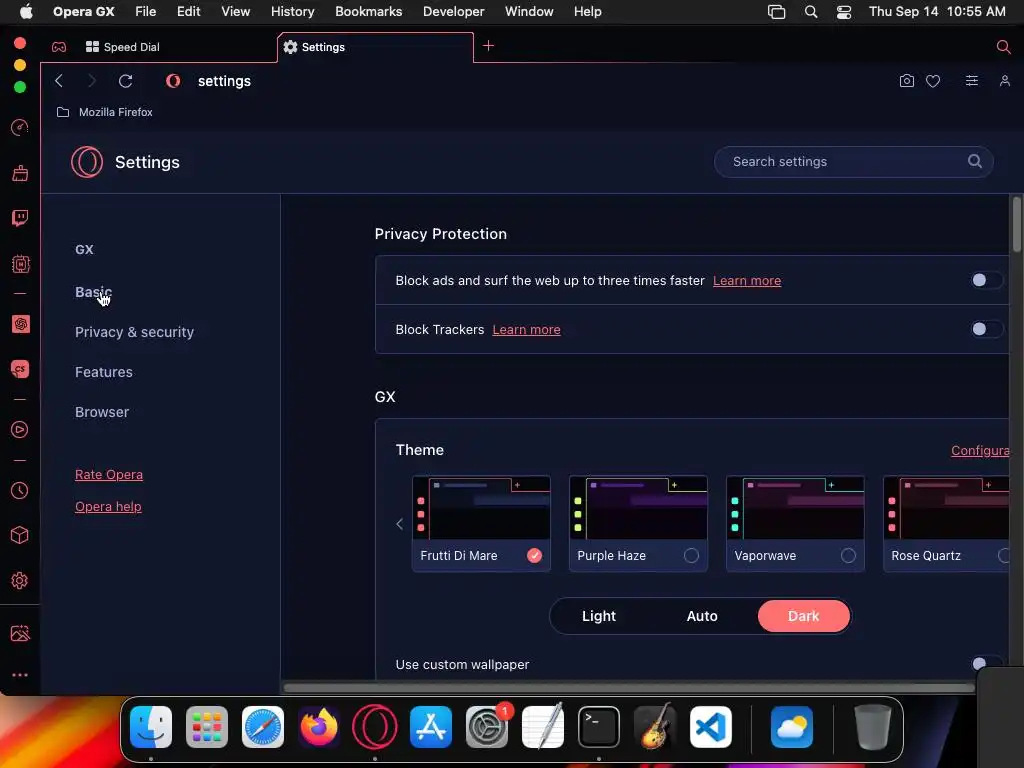Open History clock icon in sidebar

[x=20, y=490]
